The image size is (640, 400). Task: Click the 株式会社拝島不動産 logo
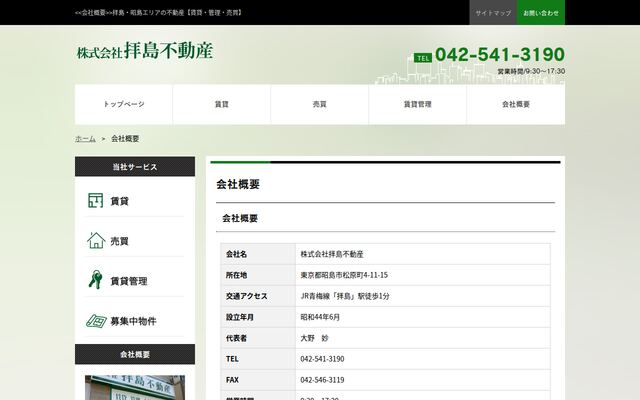pyautogui.click(x=145, y=51)
